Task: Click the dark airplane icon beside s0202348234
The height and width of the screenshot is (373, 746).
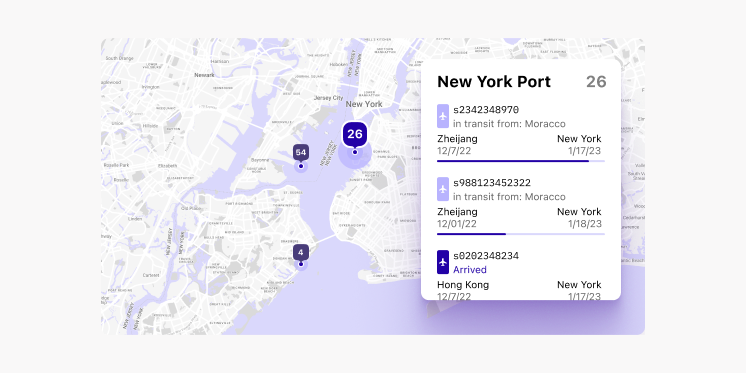Action: [443, 262]
